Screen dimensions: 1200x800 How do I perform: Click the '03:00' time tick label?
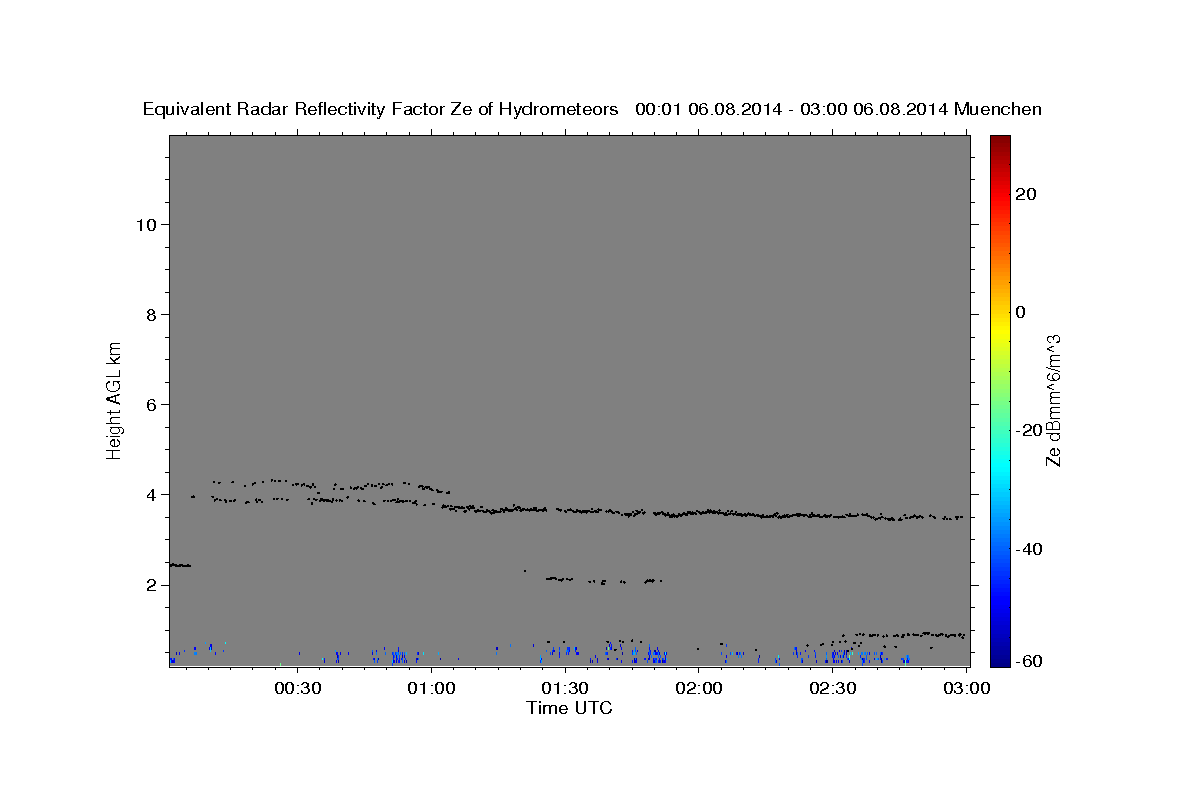point(965,688)
